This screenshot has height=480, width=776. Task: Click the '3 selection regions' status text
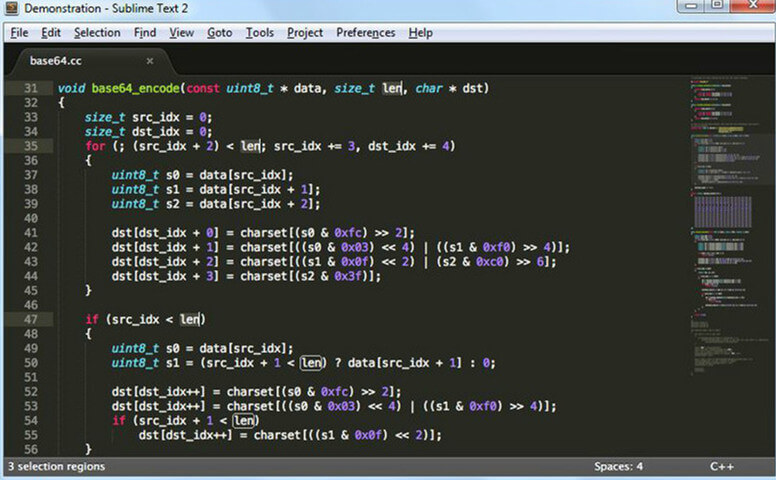click(x=56, y=466)
